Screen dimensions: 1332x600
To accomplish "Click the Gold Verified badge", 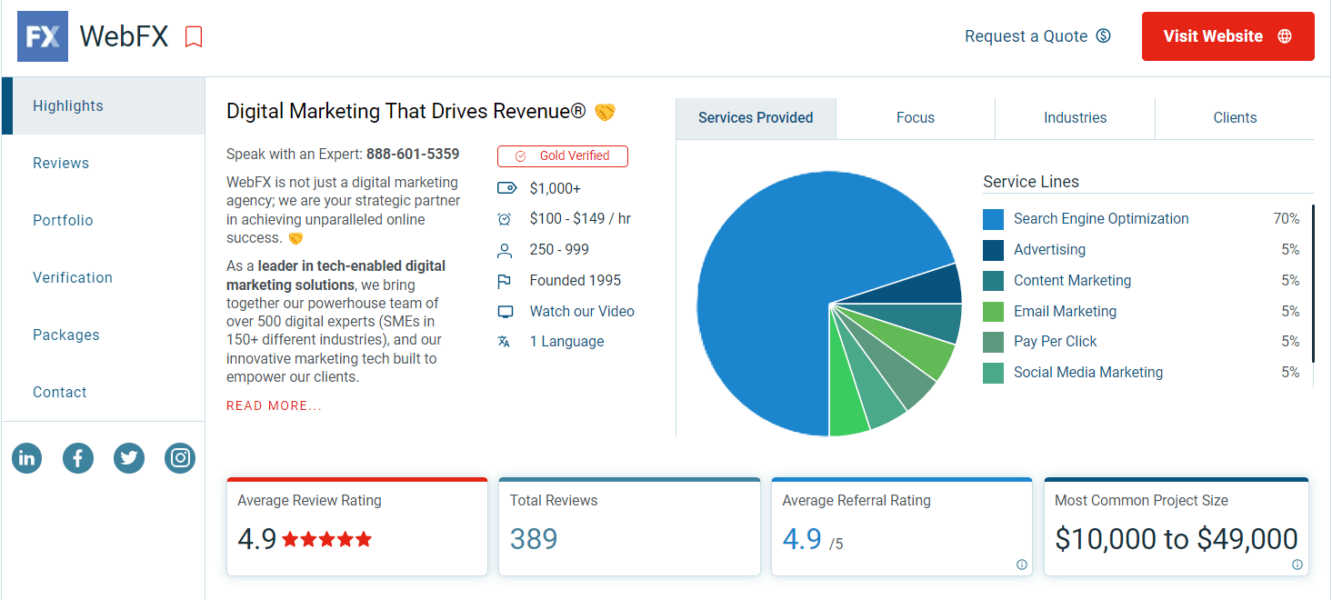I will 562,156.
